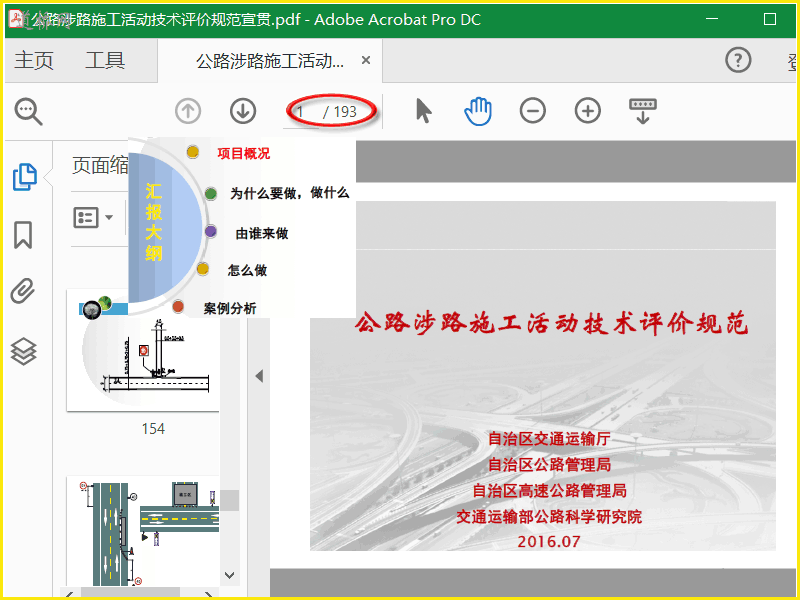Screen dimensions: 800x600
Task: Select the arrow selection tool
Action: 423,111
